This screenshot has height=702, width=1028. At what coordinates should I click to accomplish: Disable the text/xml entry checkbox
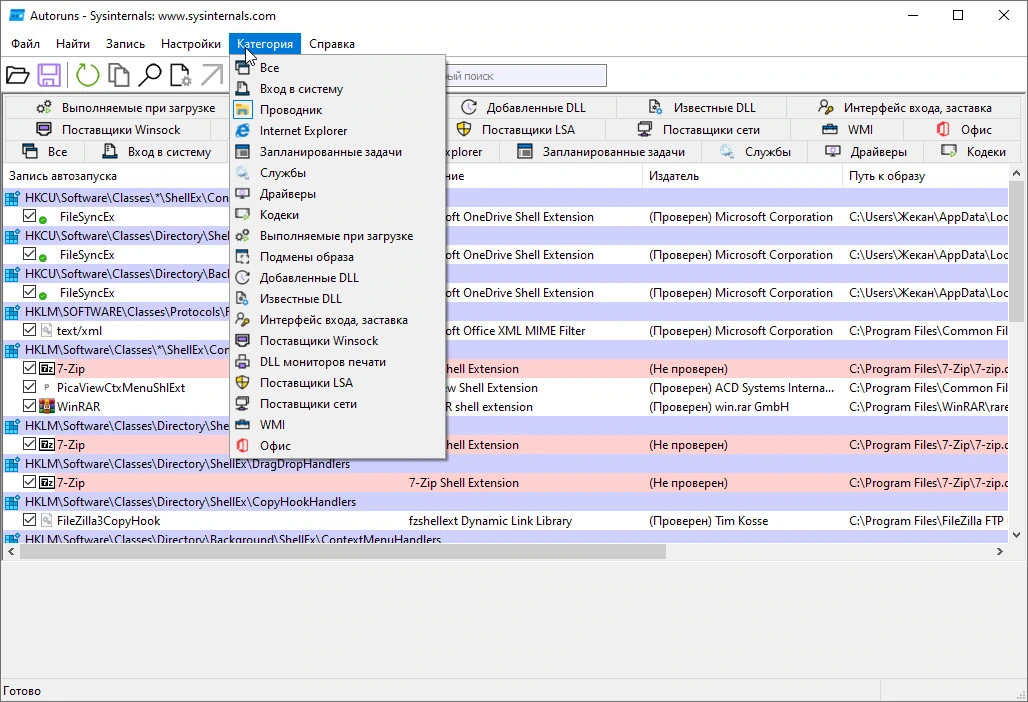click(x=29, y=330)
